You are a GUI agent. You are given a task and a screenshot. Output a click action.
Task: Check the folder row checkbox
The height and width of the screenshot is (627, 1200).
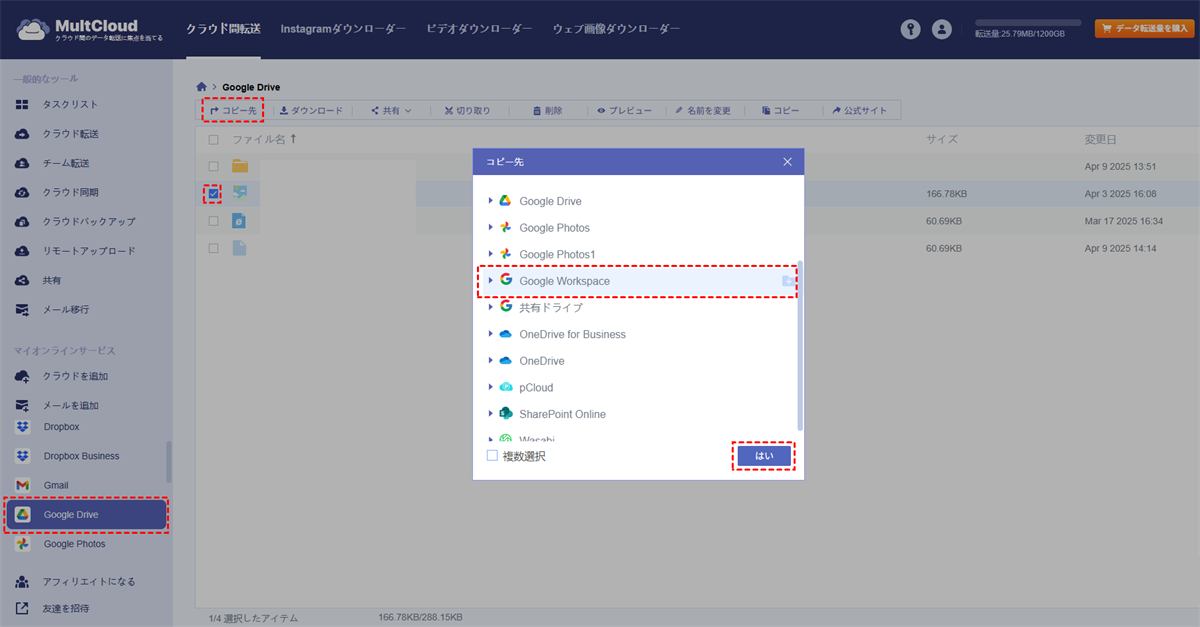coord(213,166)
